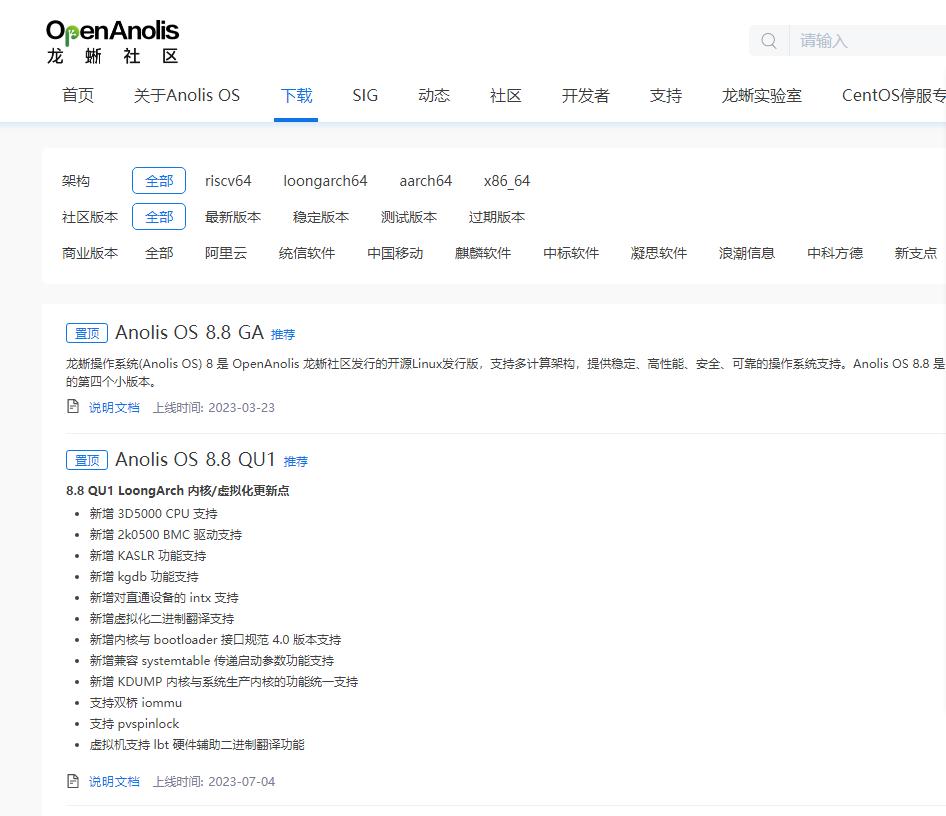Viewport: 946px width, 816px height.
Task: Filter architecture by x86_64
Action: (507, 181)
